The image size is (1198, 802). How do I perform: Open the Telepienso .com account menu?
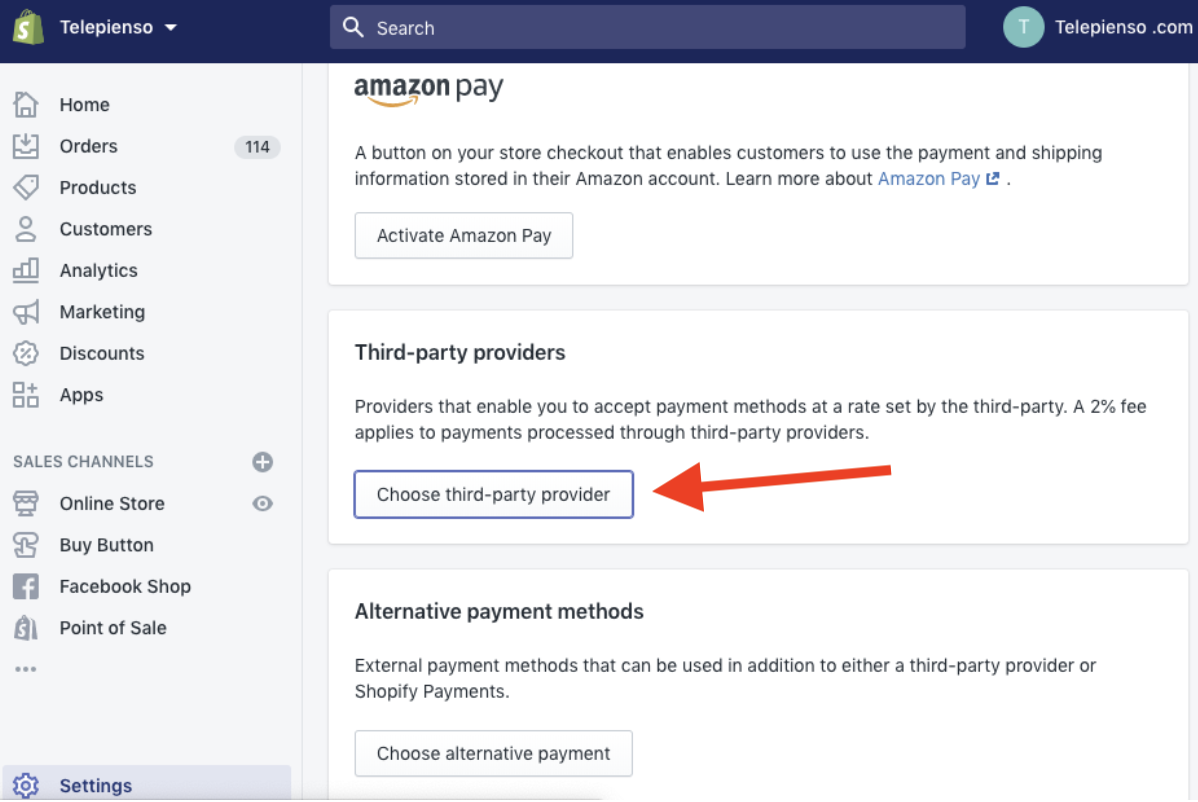tap(1098, 27)
